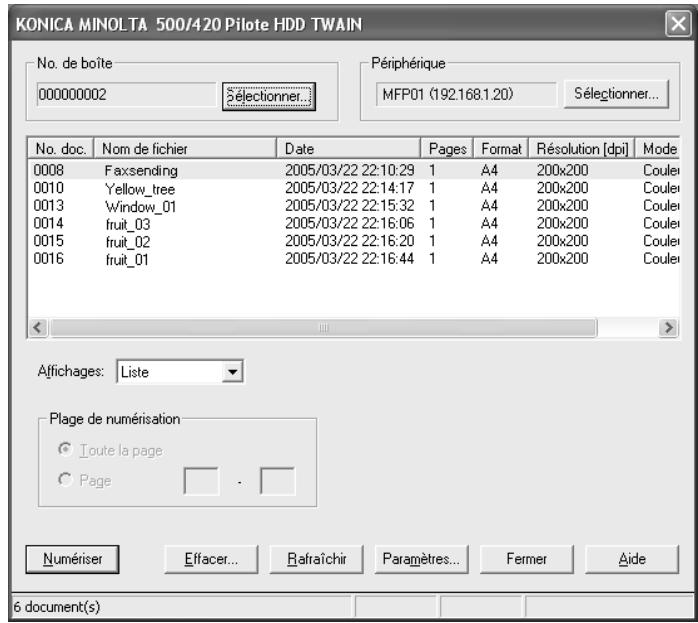The height and width of the screenshot is (623, 698).
Task: Sort by Résolution [dpi] column header
Action: (581, 149)
